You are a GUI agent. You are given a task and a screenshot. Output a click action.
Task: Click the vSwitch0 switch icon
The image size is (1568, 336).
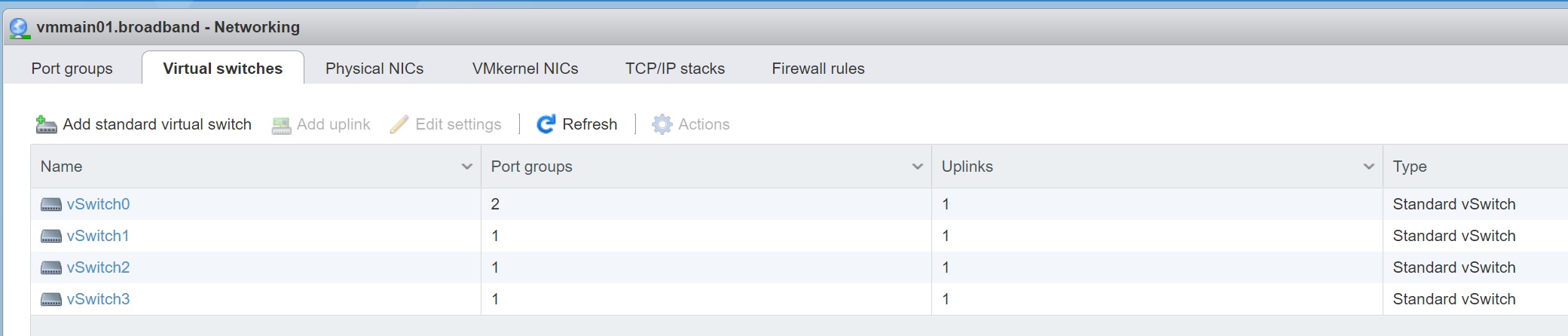pos(50,204)
